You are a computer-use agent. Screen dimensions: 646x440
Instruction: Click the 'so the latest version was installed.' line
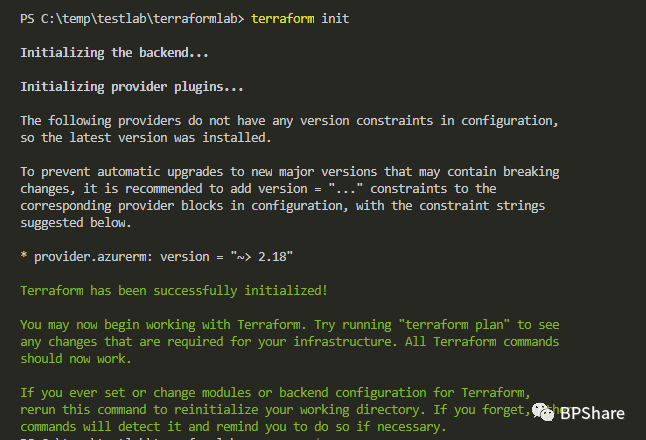coord(146,138)
